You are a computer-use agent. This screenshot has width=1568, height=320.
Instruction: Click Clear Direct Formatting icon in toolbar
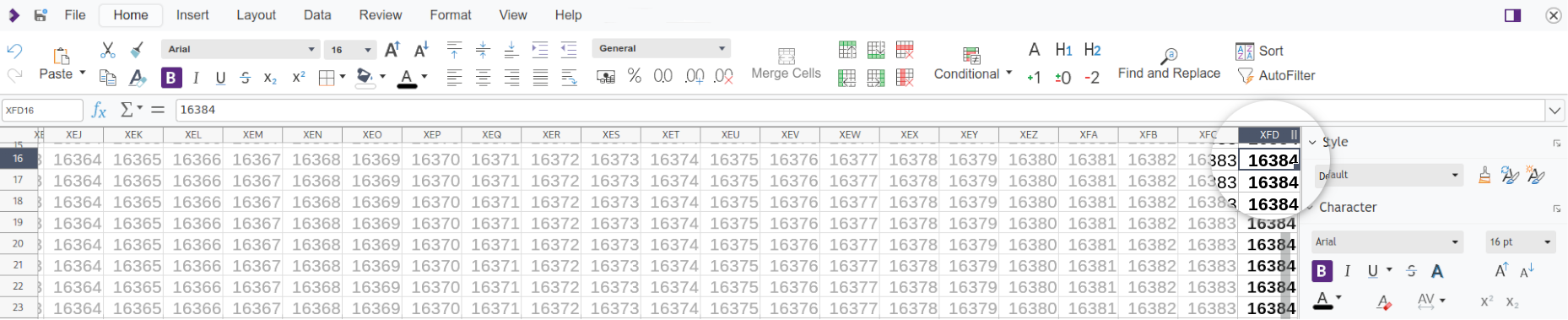[138, 78]
